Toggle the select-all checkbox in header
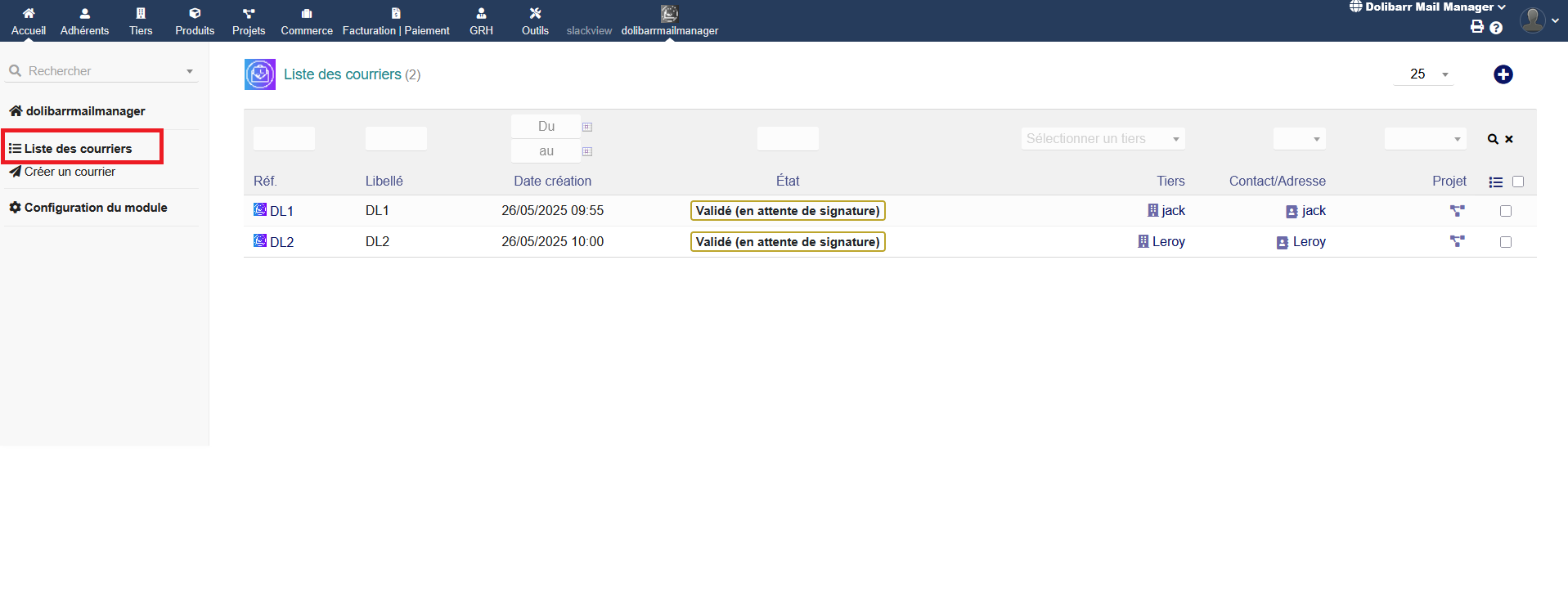Screen dimensions: 1568x610 click(x=1518, y=182)
